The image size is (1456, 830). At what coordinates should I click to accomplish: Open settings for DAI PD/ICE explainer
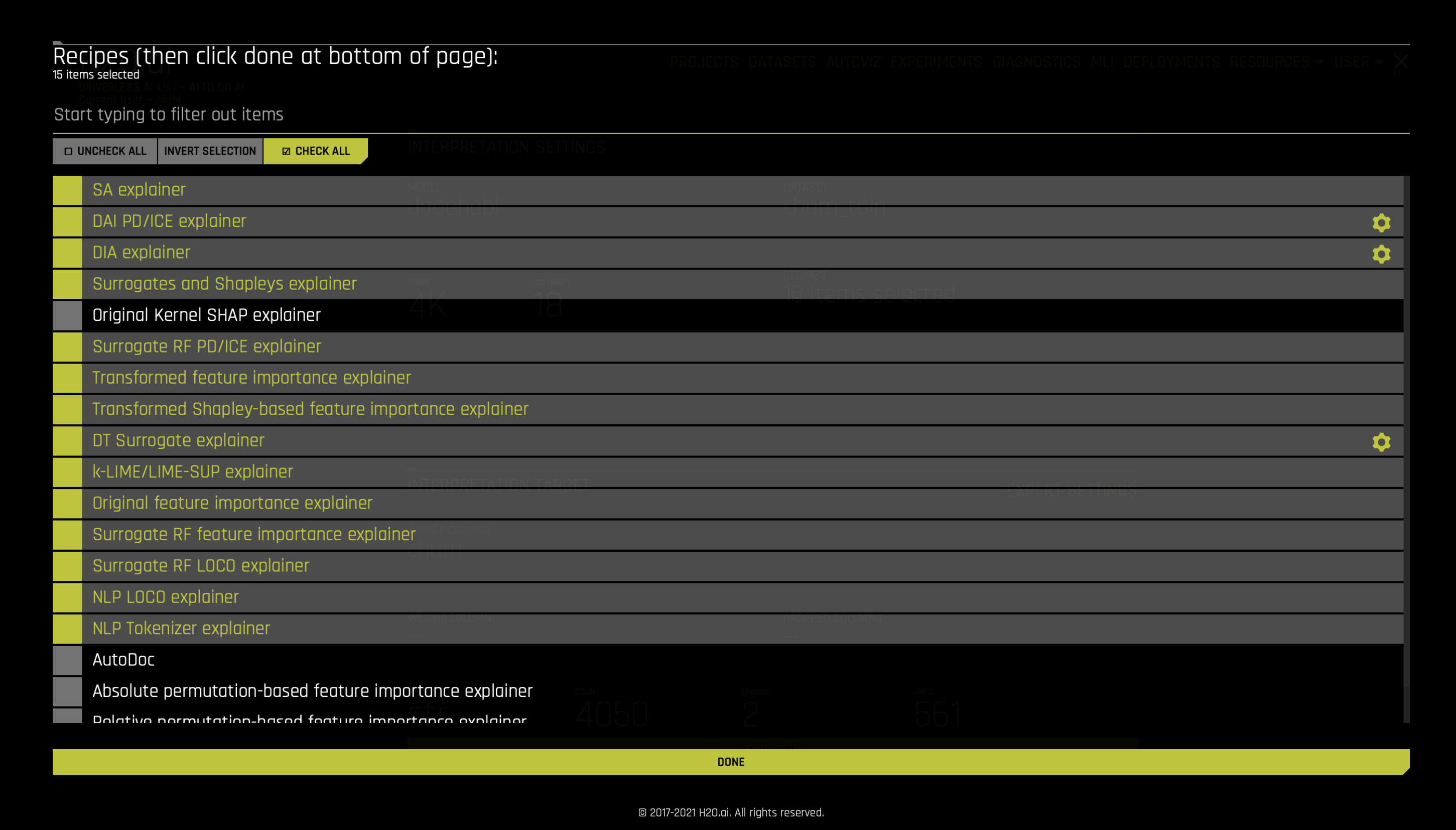point(1382,222)
